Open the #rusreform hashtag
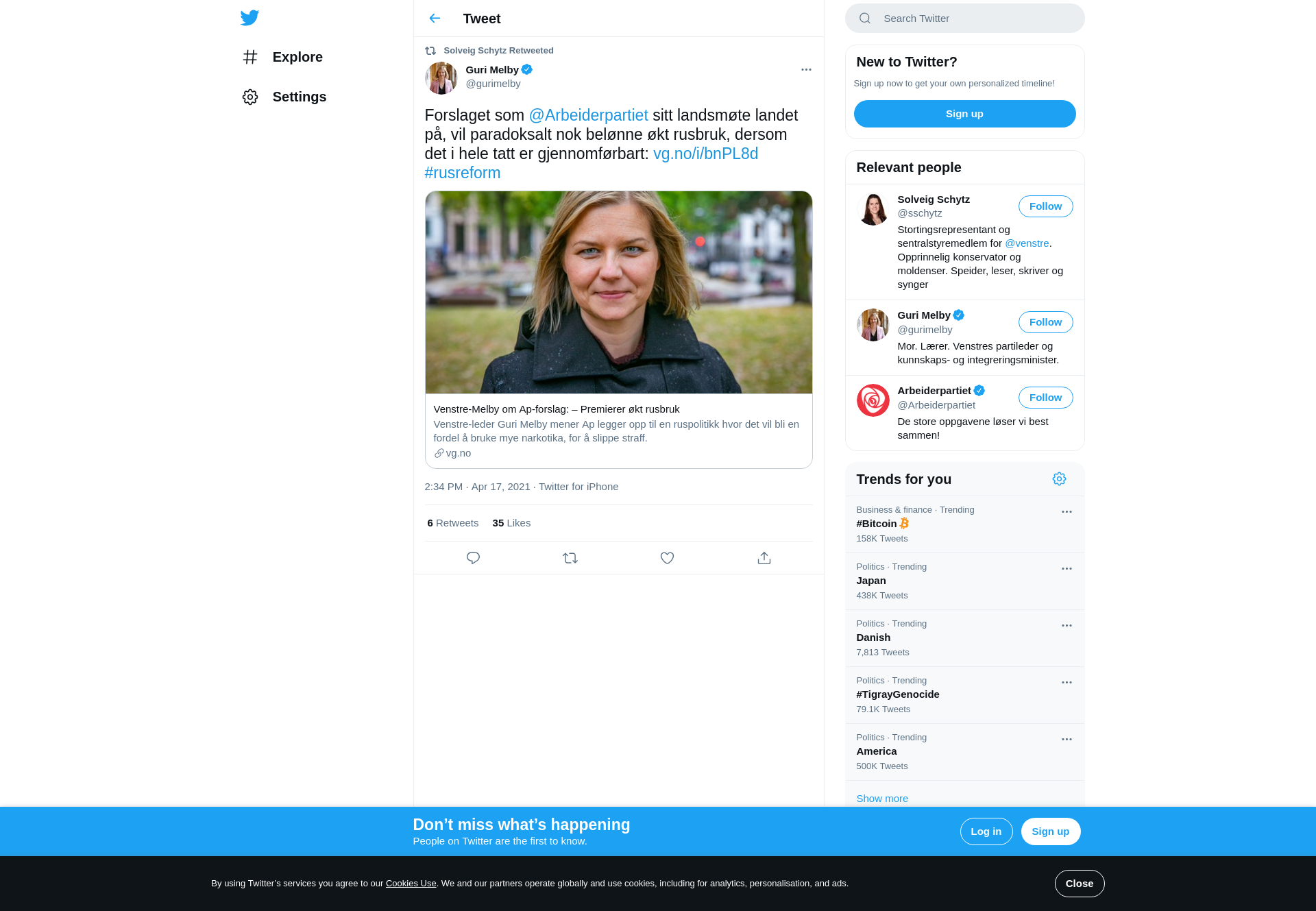The image size is (1316, 911). click(463, 173)
